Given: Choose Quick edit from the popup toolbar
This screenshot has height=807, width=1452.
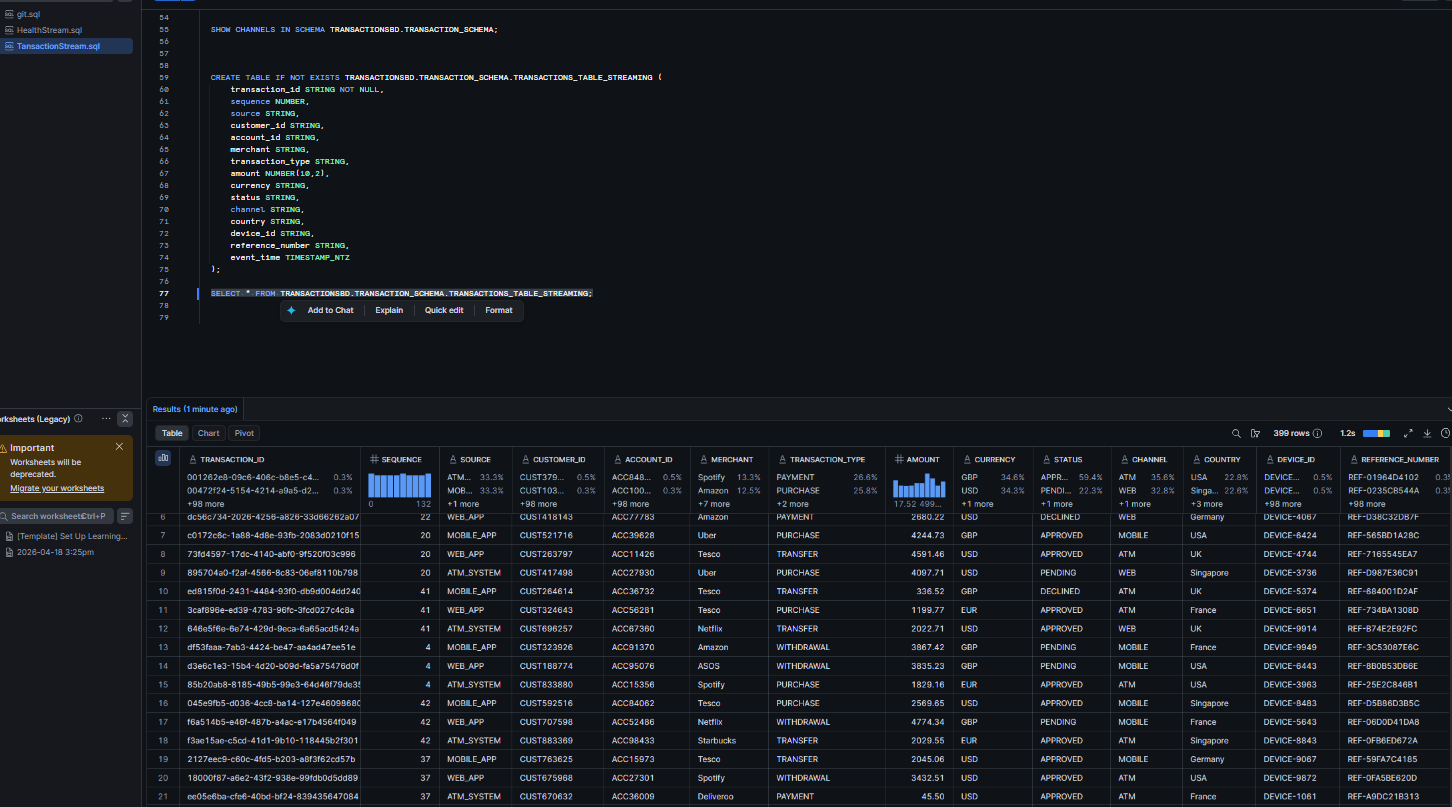Looking at the screenshot, I should coord(444,311).
